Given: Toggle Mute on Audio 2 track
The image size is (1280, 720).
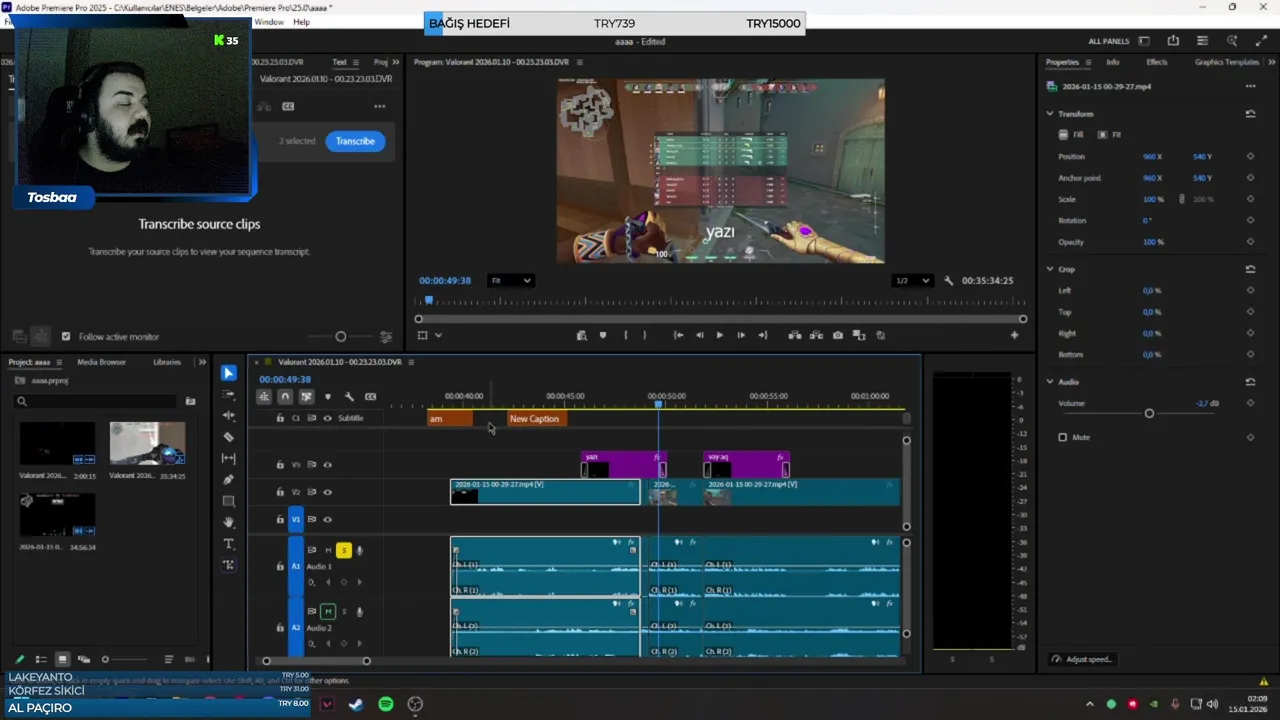Looking at the screenshot, I should pyautogui.click(x=327, y=611).
